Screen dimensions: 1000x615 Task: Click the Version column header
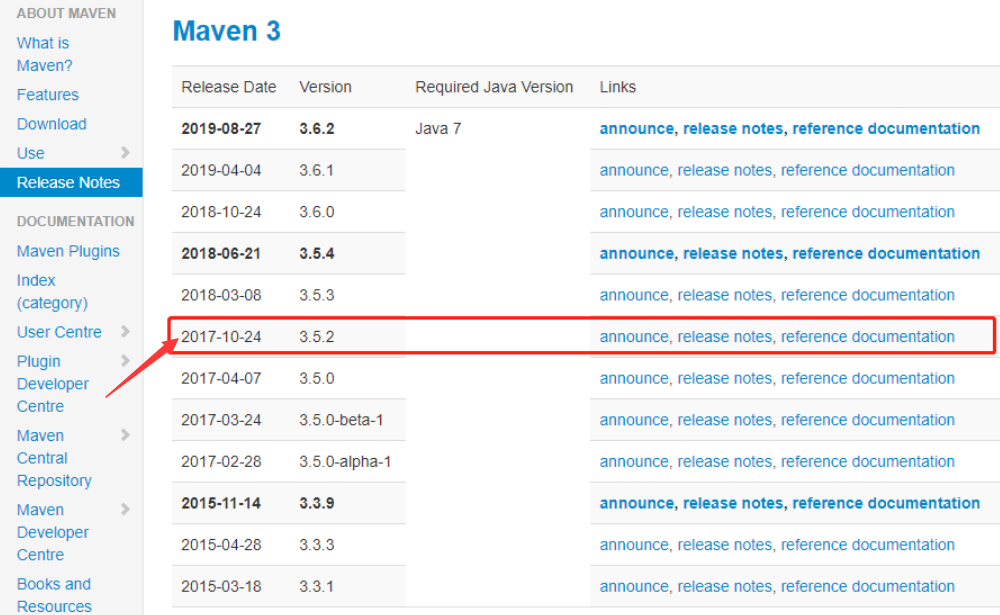[x=325, y=87]
